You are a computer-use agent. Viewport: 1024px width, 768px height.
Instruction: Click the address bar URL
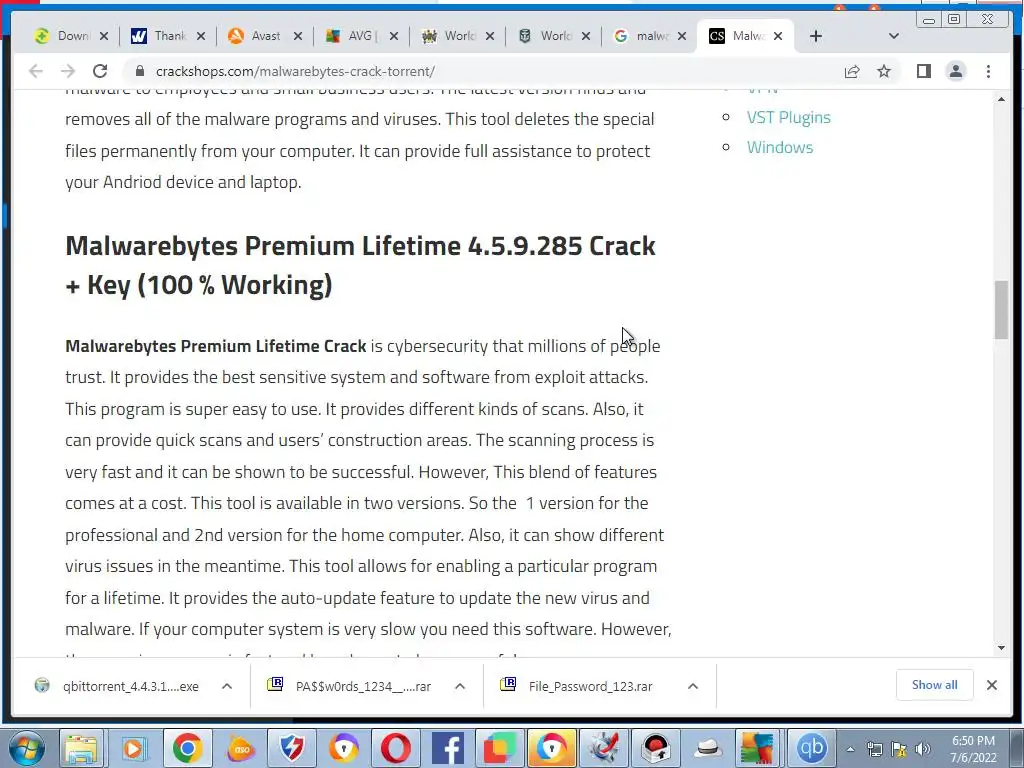(x=295, y=71)
